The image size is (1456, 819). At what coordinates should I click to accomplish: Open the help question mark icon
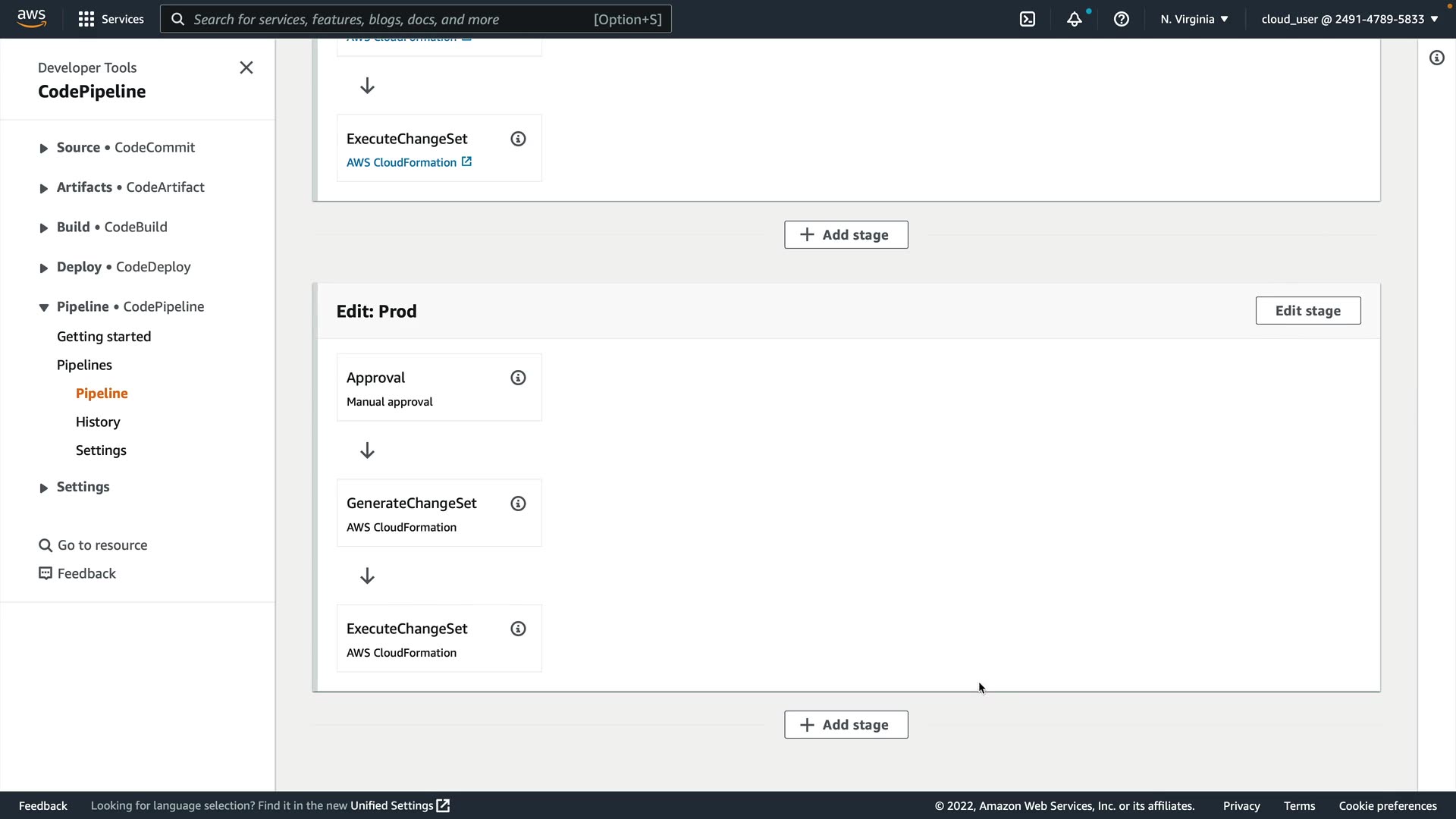coord(1121,19)
